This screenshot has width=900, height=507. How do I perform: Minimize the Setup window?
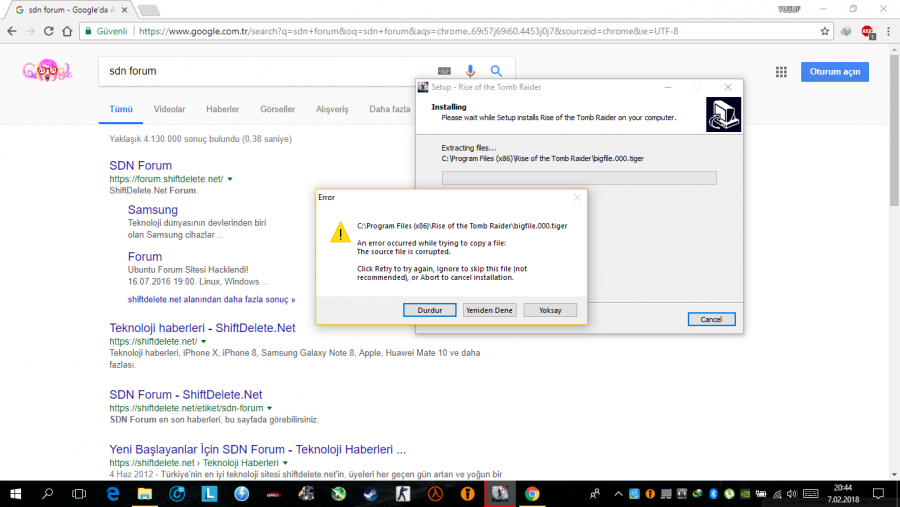click(668, 87)
